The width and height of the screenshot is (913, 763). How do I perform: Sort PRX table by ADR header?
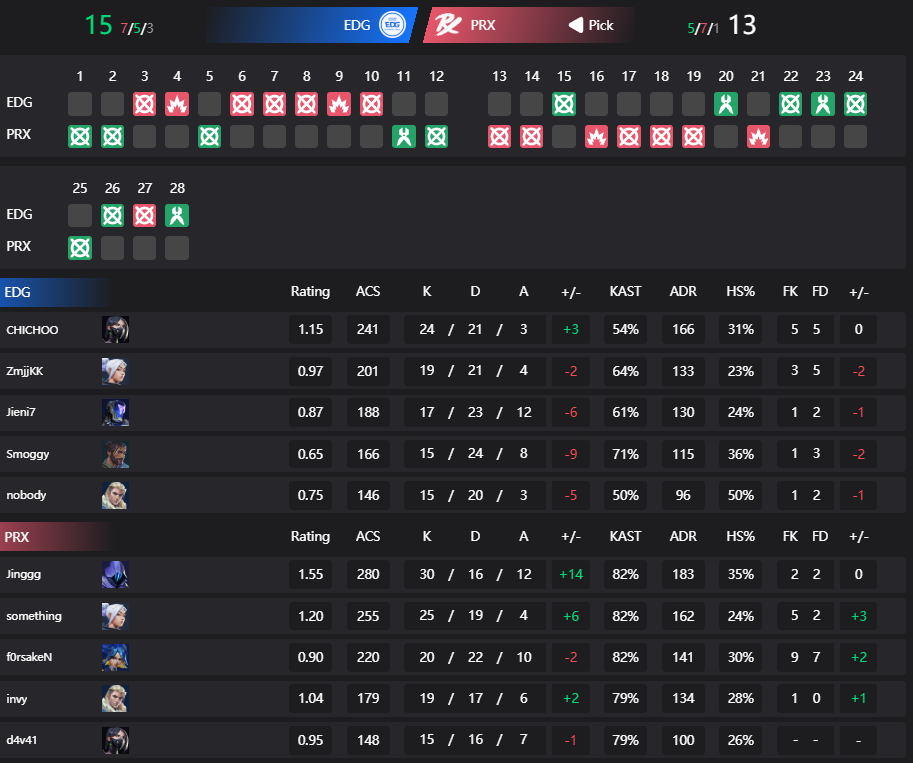(683, 536)
